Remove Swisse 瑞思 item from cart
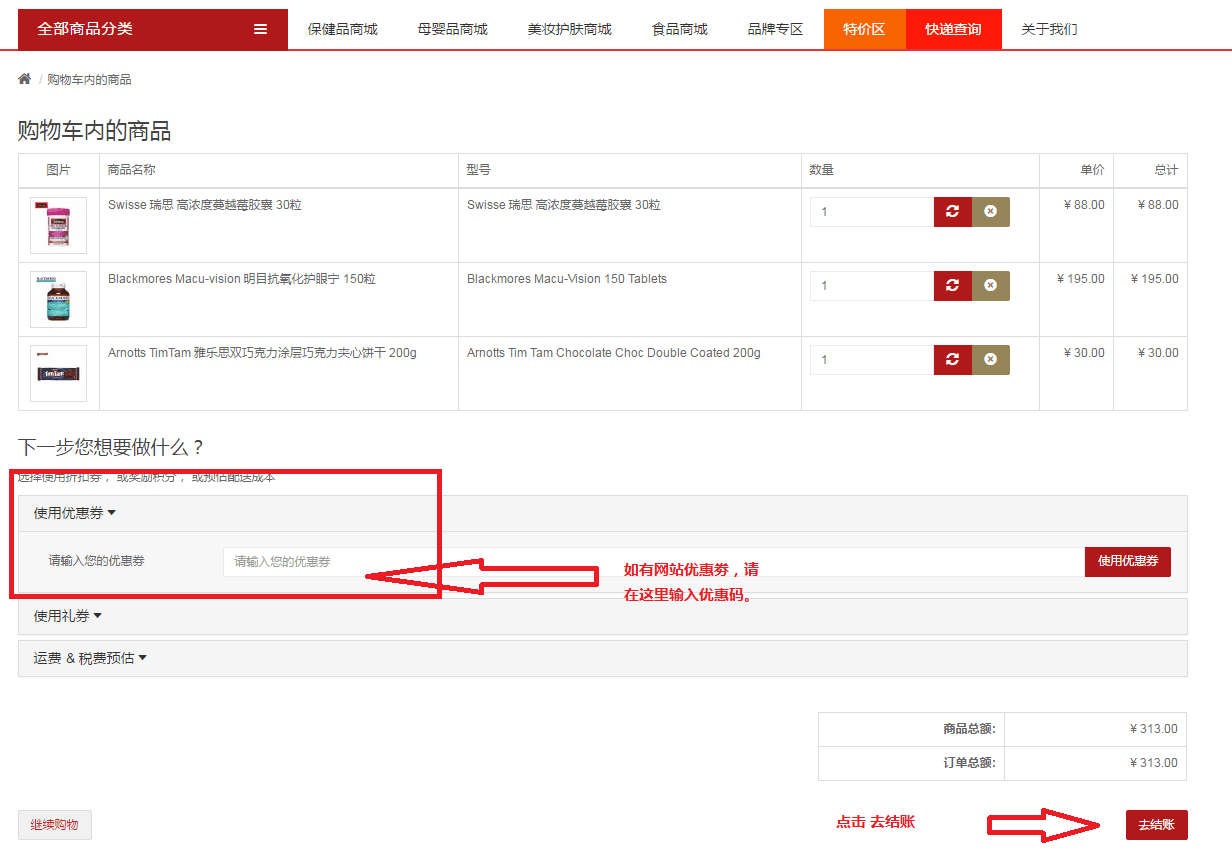Image resolution: width=1232 pixels, height=852 pixels. (990, 212)
